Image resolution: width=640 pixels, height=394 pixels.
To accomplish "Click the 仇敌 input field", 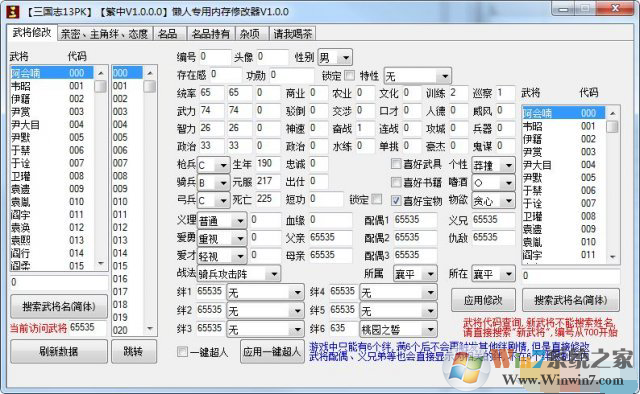I will click(493, 238).
